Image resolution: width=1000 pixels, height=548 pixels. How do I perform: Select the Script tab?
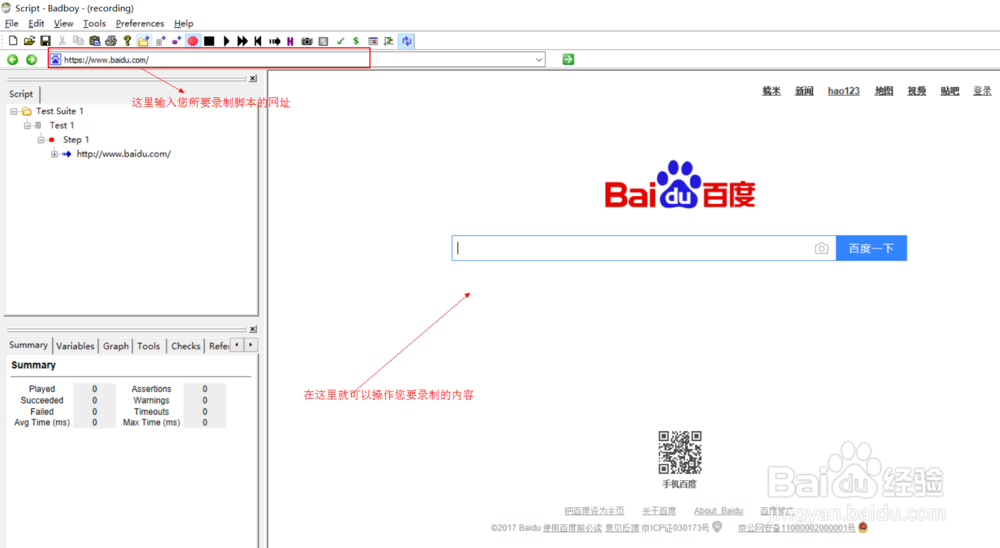pos(21,94)
